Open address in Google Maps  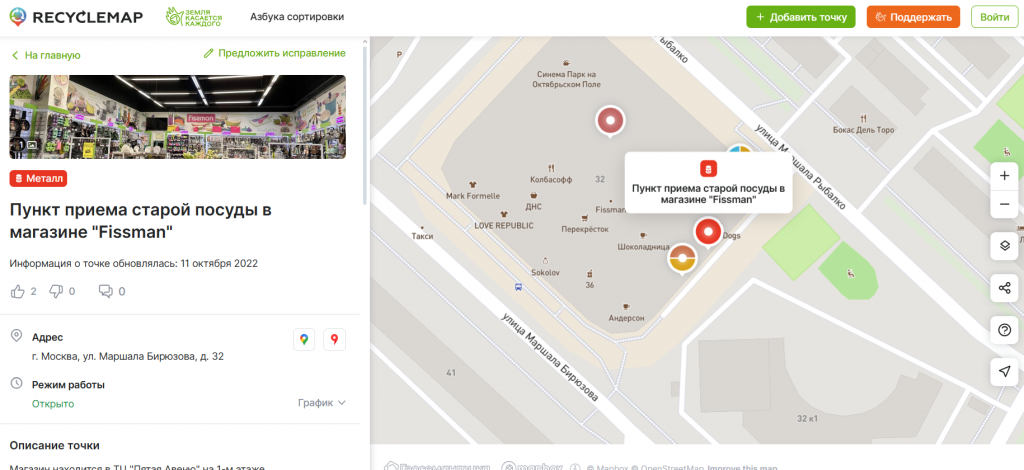tap(304, 339)
